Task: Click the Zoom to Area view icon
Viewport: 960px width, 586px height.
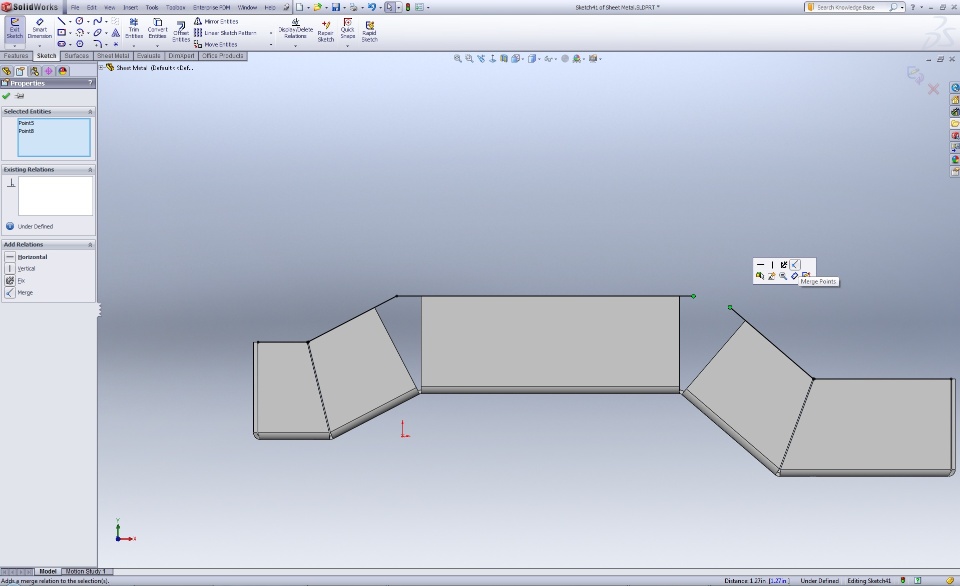Action: coord(469,59)
